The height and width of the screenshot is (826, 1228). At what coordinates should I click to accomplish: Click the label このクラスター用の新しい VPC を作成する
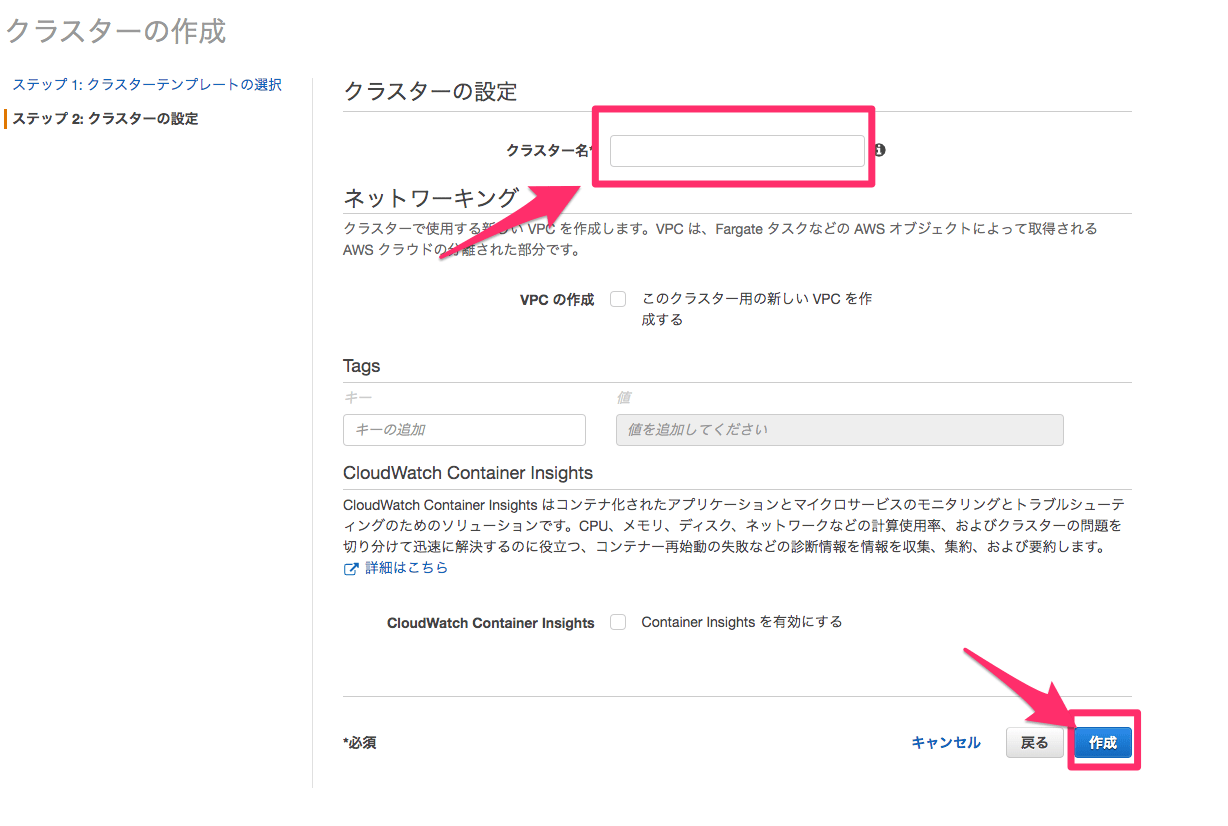[756, 309]
